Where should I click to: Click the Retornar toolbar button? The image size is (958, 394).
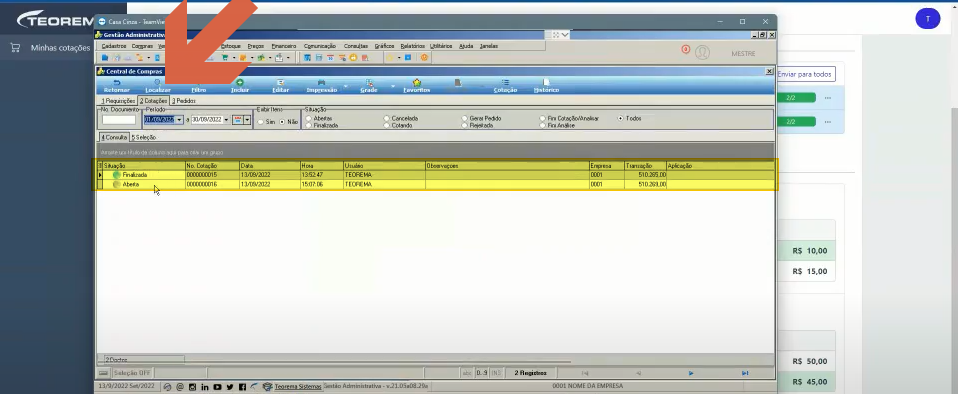117,86
